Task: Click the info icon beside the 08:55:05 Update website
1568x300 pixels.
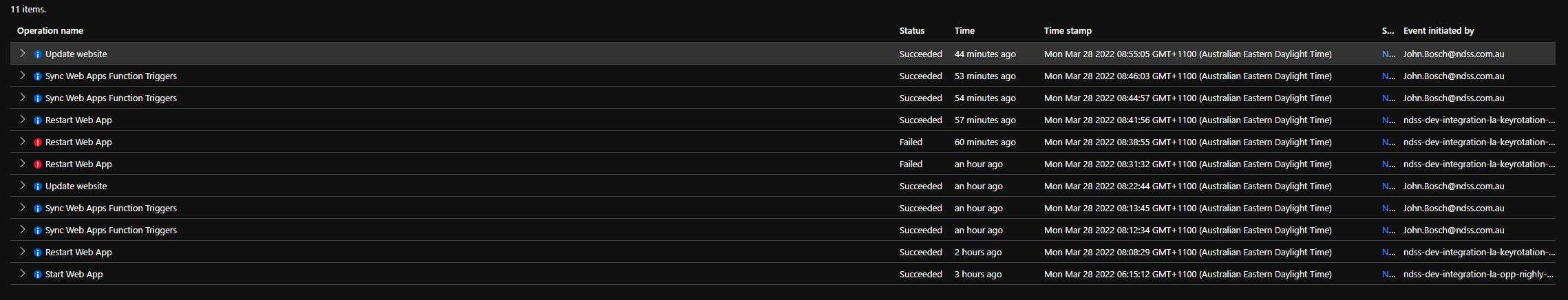Action: [38, 54]
